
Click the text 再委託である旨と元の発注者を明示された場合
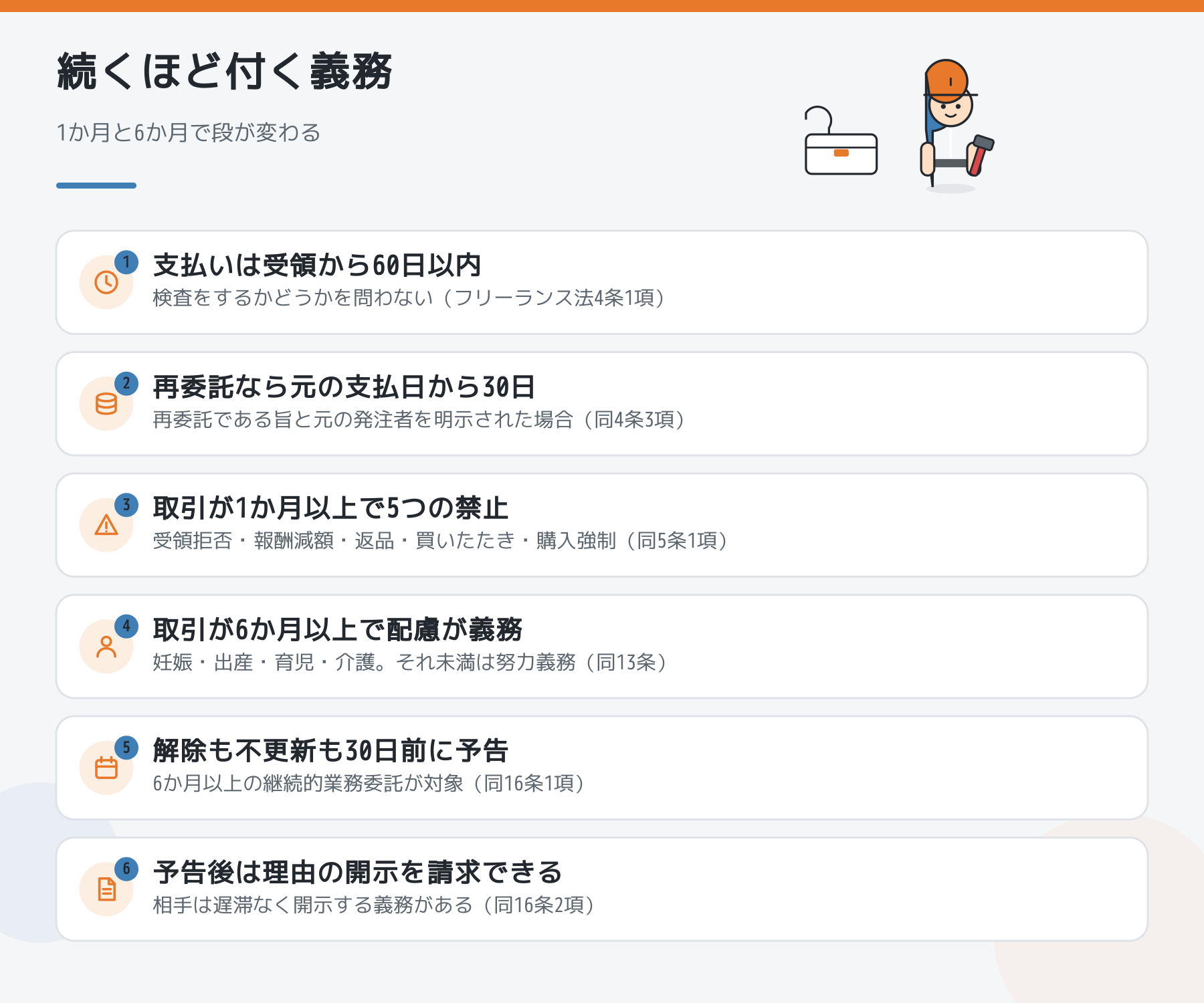(x=363, y=419)
